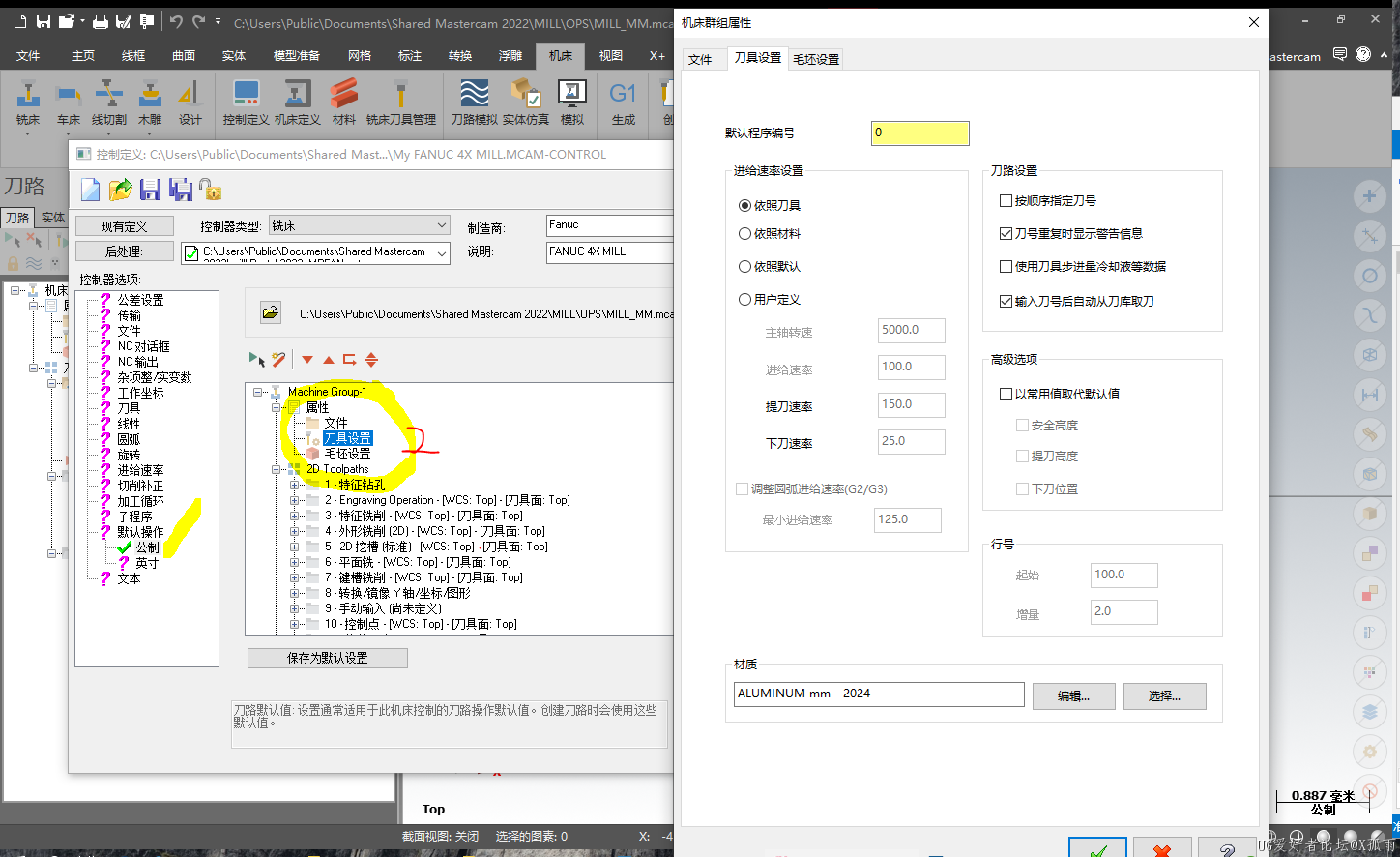The width and height of the screenshot is (1400, 857).
Task: Click the 模拟 simulate icon
Action: click(x=572, y=103)
